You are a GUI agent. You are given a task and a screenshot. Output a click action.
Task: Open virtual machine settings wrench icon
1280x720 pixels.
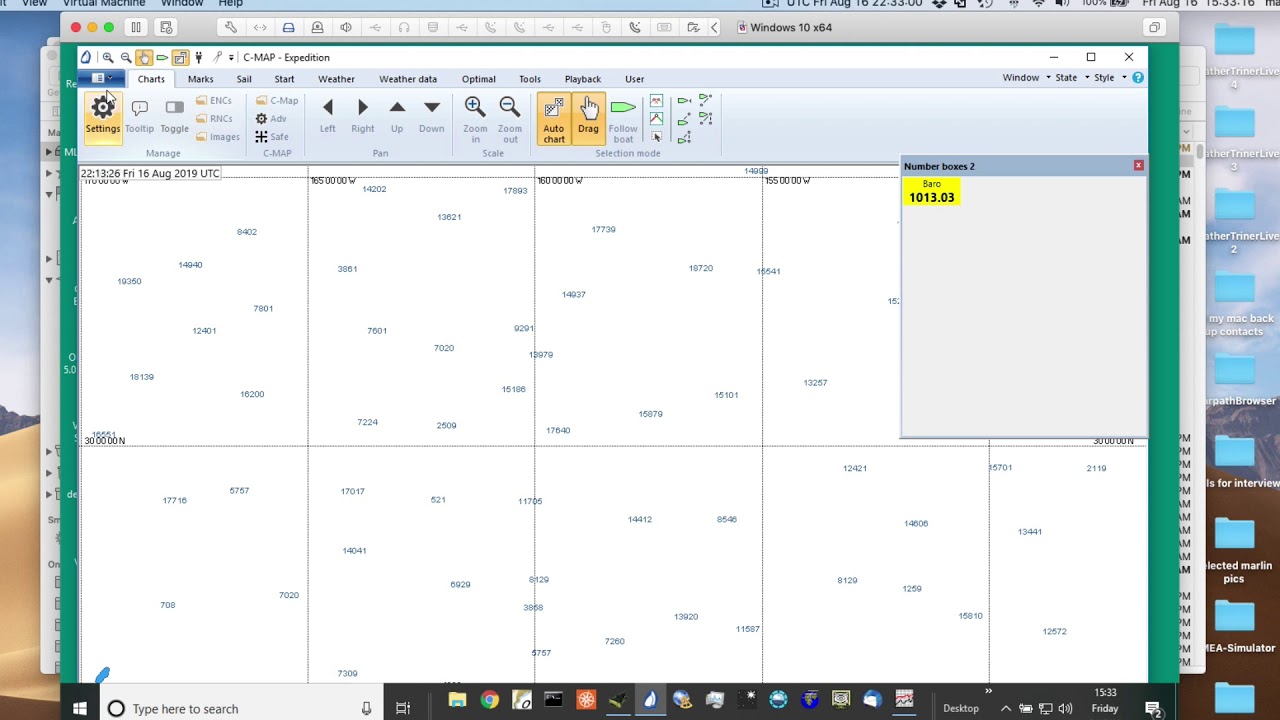[x=231, y=27]
